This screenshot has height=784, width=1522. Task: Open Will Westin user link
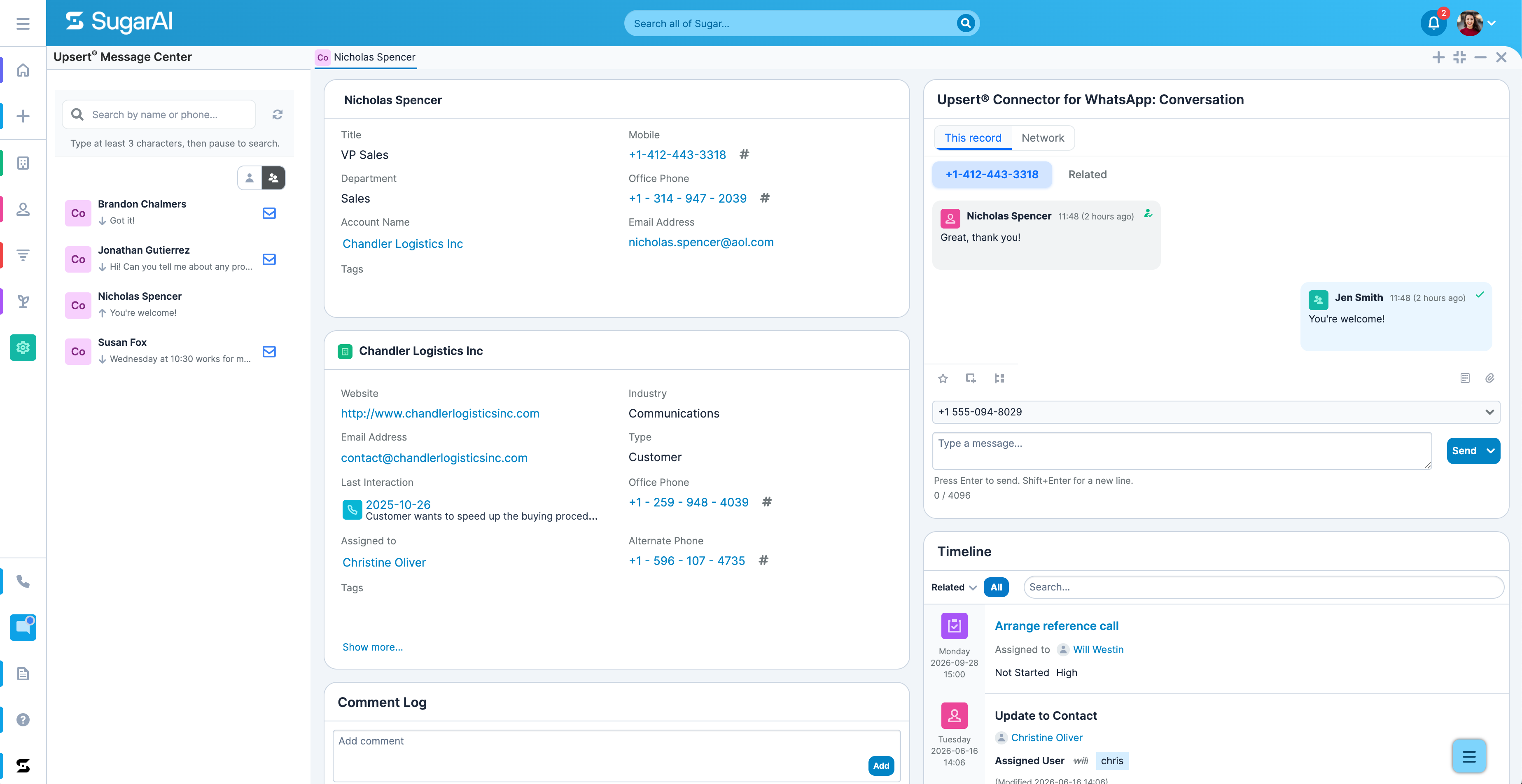[x=1098, y=649]
